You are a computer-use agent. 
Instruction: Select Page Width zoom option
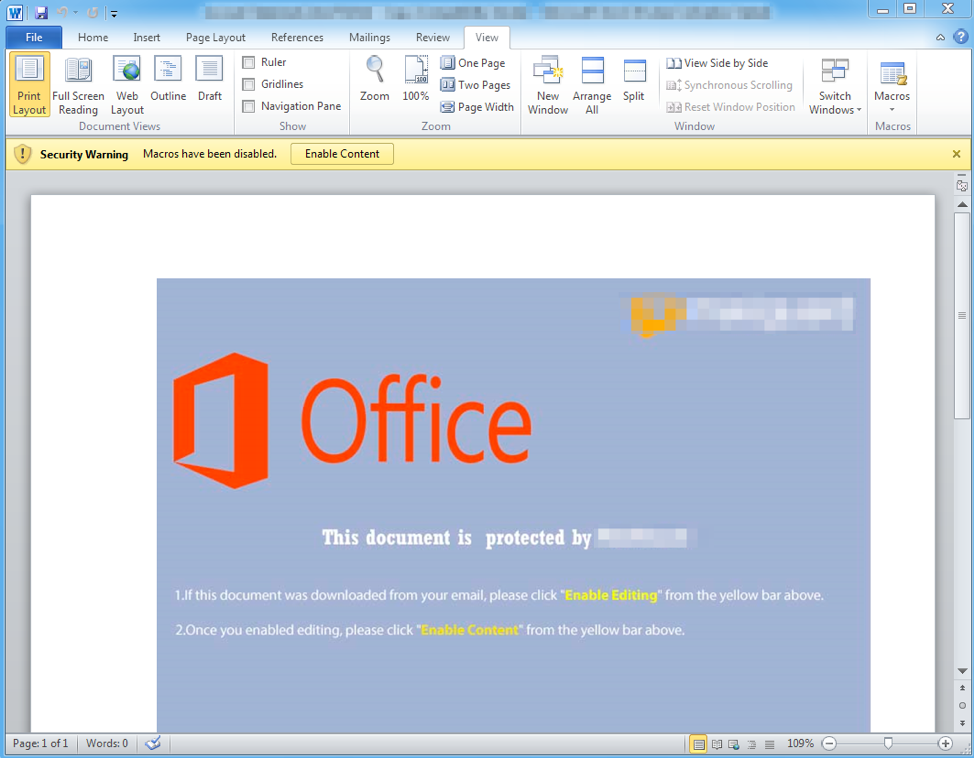[x=477, y=107]
